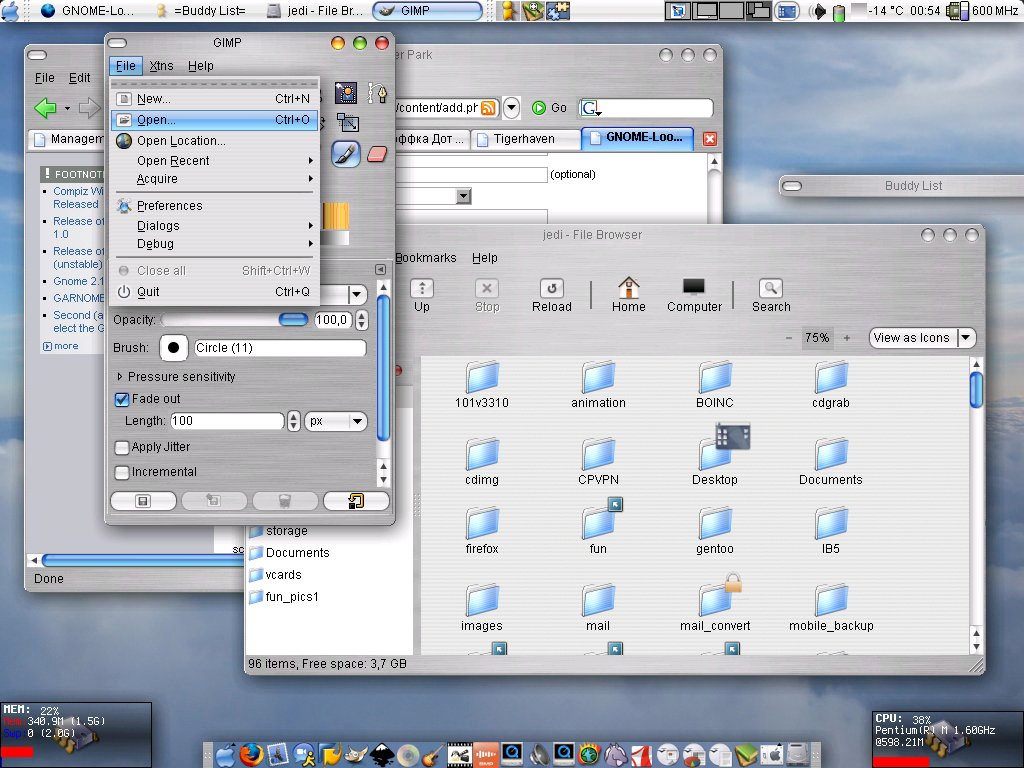The height and width of the screenshot is (768, 1024).
Task: Open the View as Icons dropdown
Action: pos(922,338)
